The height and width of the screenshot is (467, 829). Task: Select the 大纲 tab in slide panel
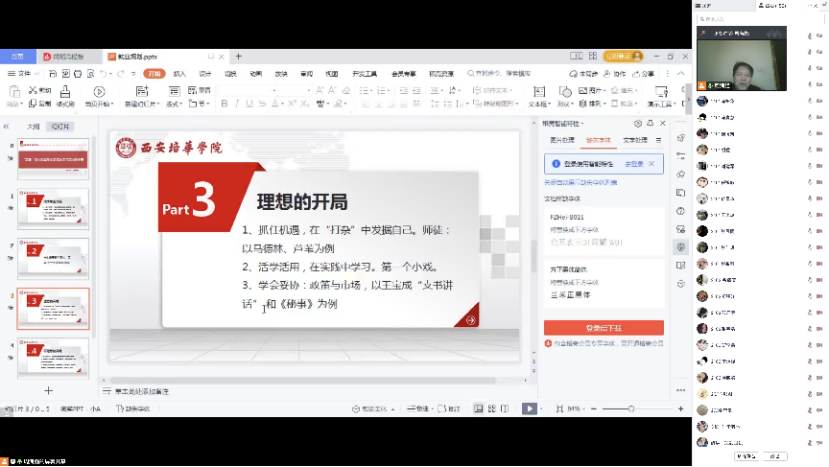click(33, 127)
